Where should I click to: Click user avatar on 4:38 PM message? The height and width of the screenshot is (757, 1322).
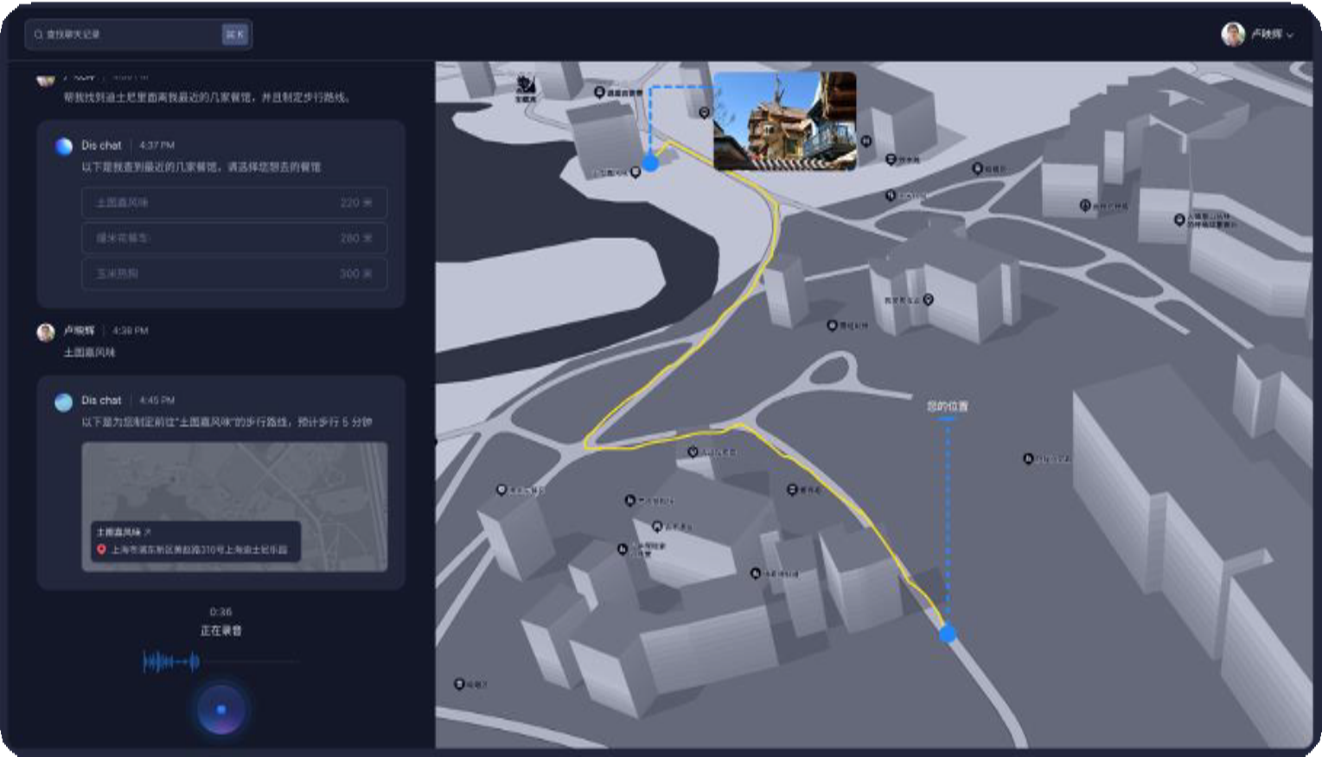(45, 332)
